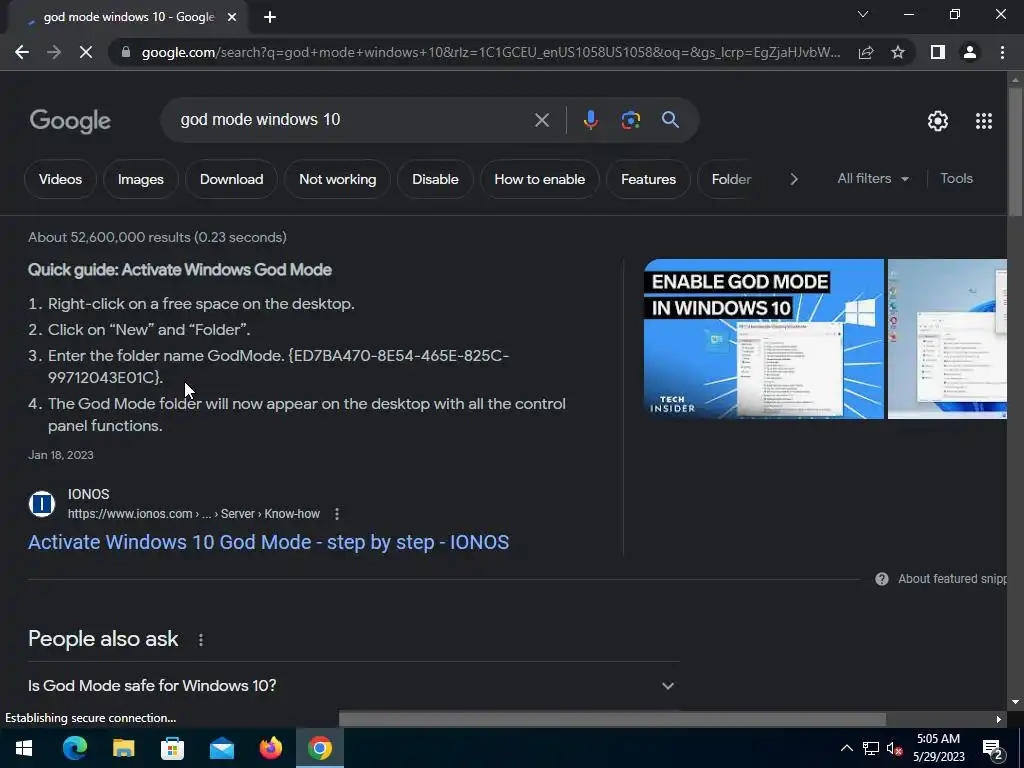This screenshot has width=1024, height=768.
Task: Open Microsoft Store from the taskbar
Action: (172, 748)
